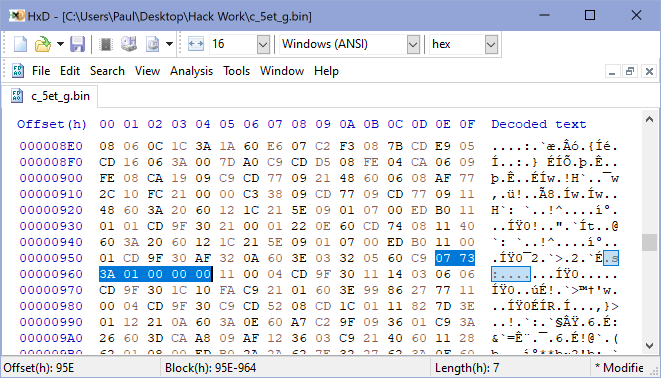This screenshot has width=661, height=378.
Task: Click status bar Block(h): 95E-964
Action: [210, 368]
